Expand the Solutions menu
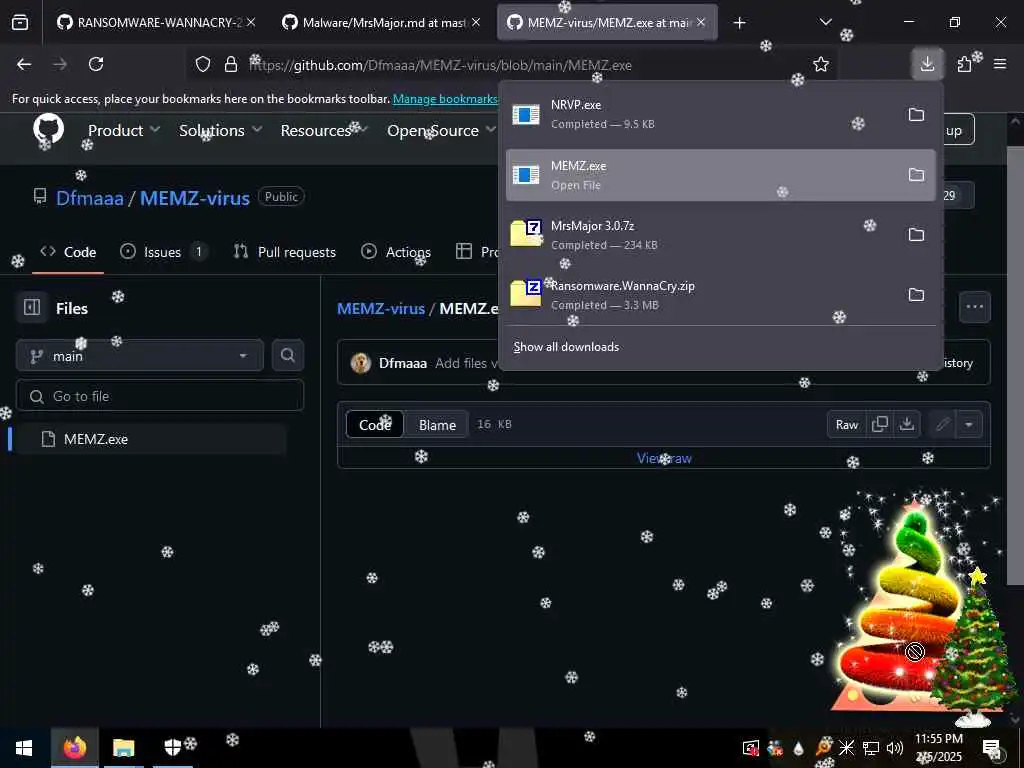The height and width of the screenshot is (768, 1024). (x=221, y=131)
